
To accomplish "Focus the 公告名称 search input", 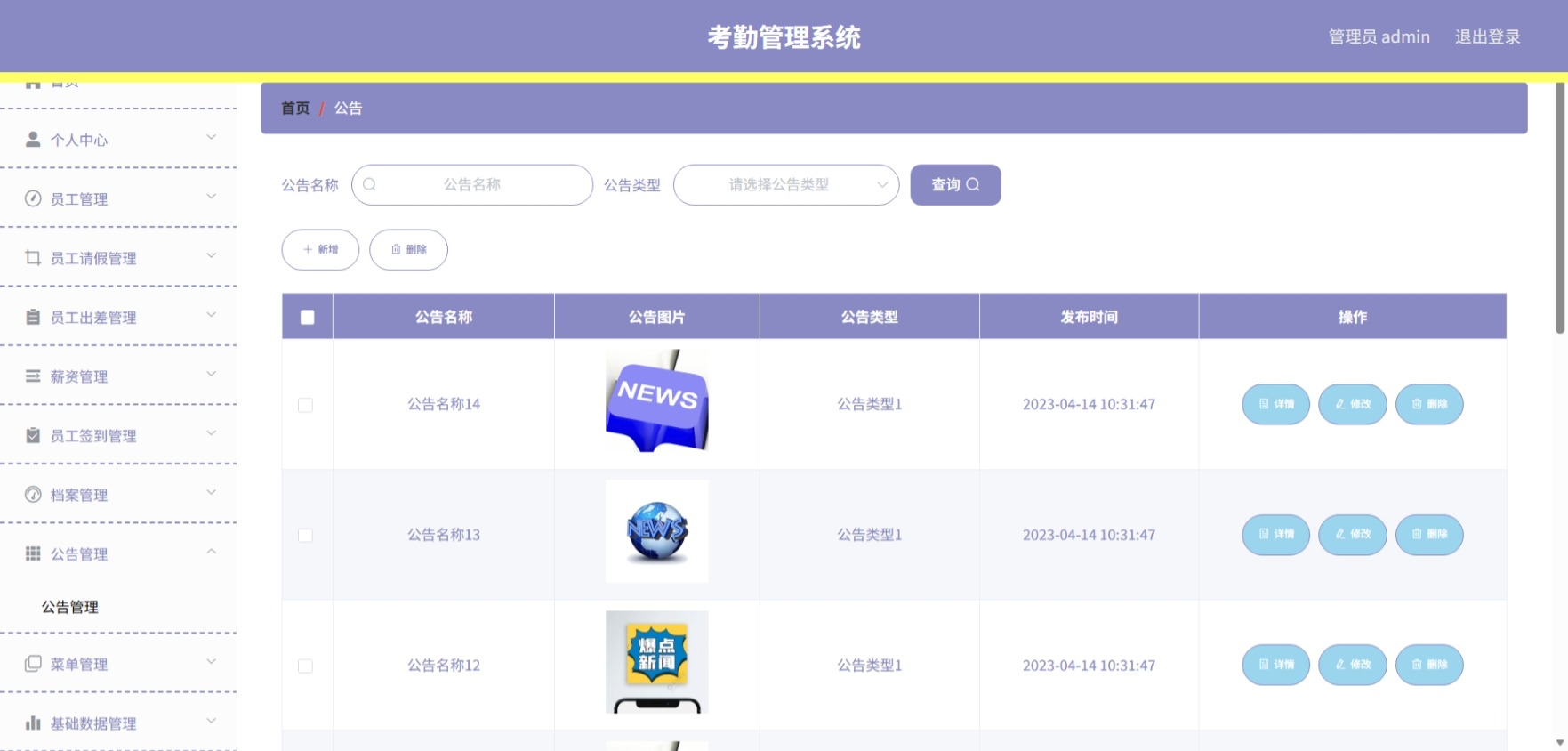I will click(x=472, y=184).
